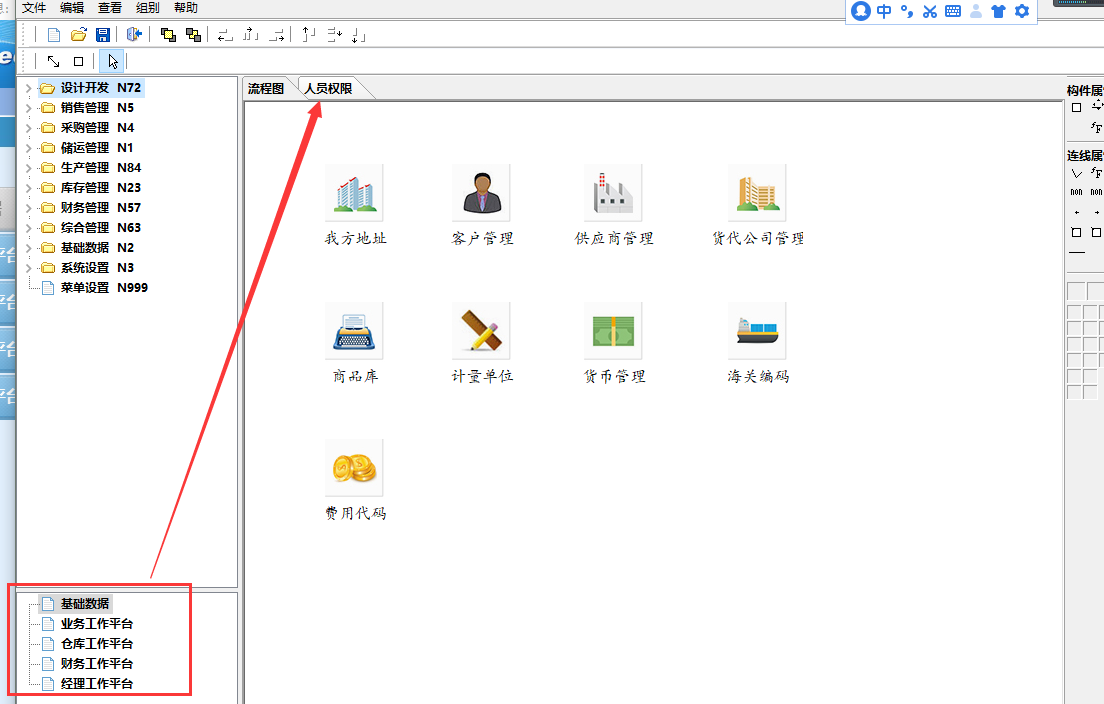Open the 计量单位 (Measurement Unit) icon
Screen dimensions: 1104x704
(x=481, y=330)
